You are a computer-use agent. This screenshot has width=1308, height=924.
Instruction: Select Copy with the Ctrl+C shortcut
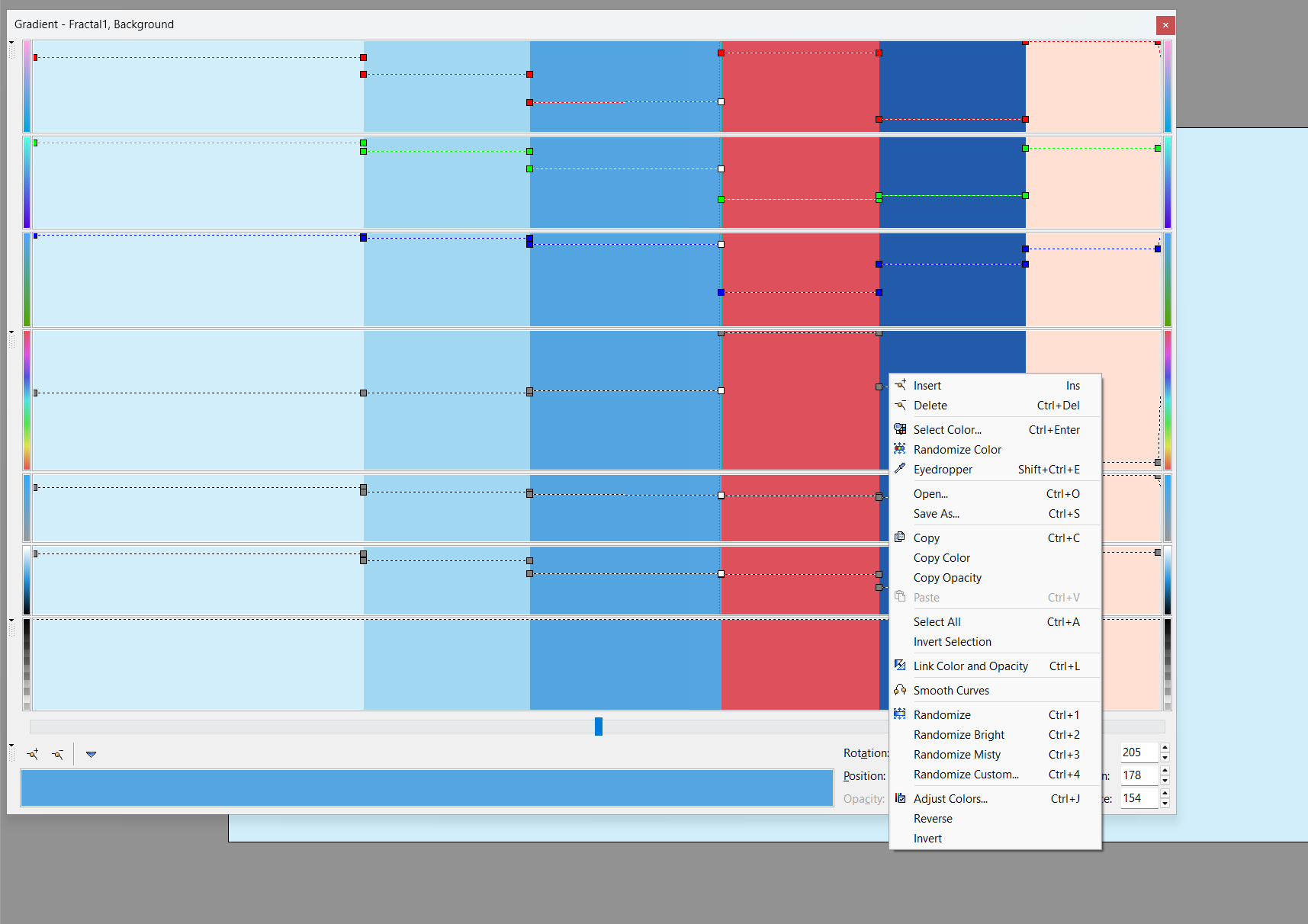927,538
